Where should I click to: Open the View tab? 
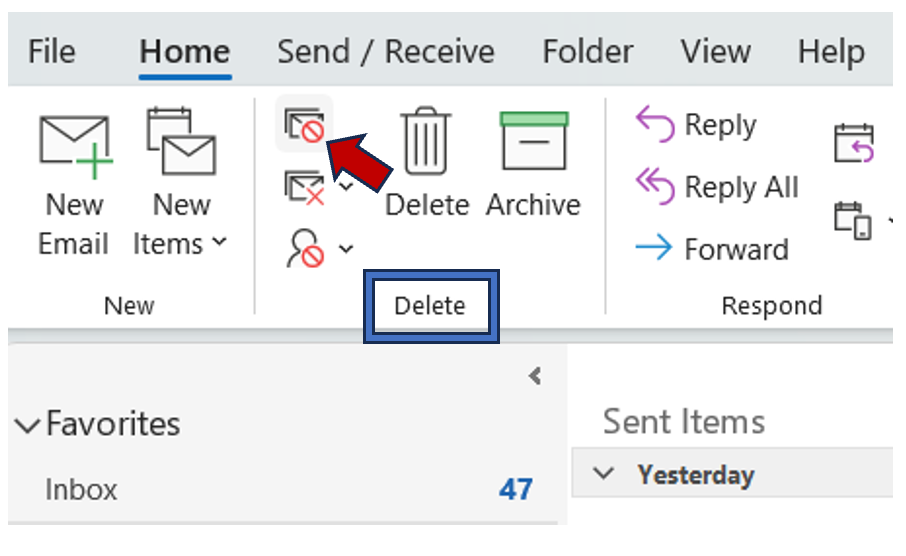click(715, 52)
